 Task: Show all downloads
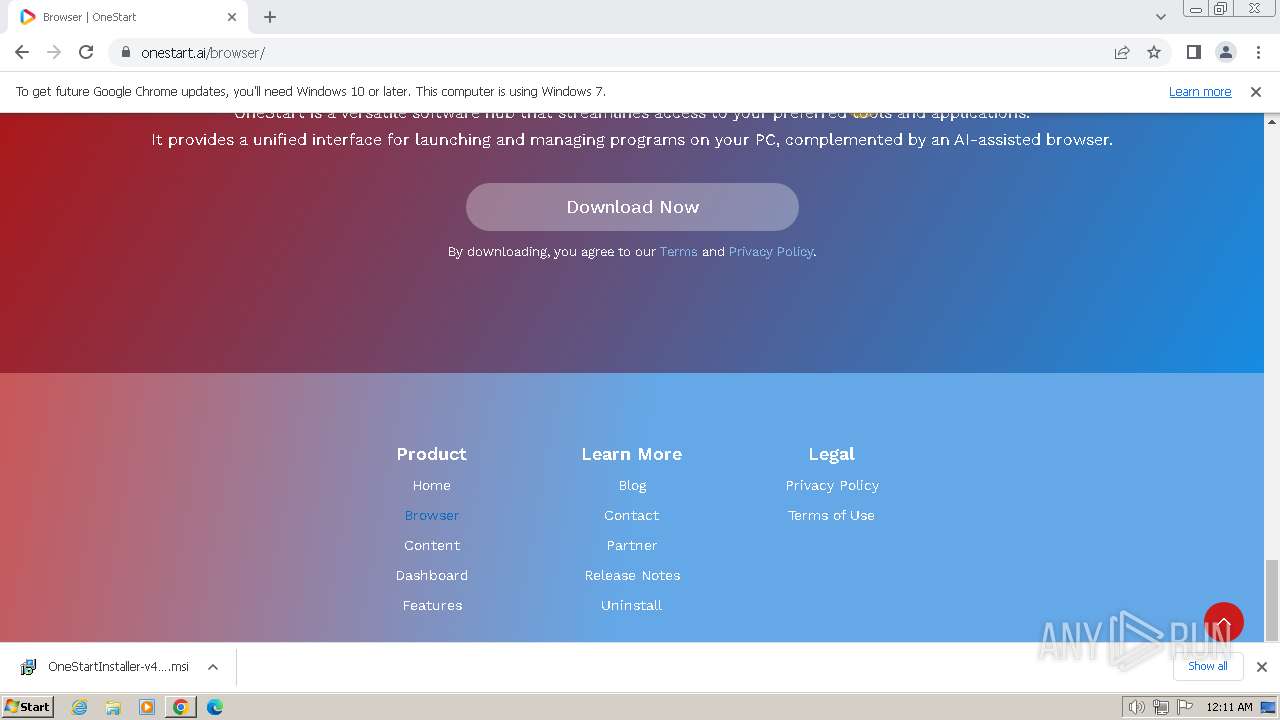click(1207, 666)
